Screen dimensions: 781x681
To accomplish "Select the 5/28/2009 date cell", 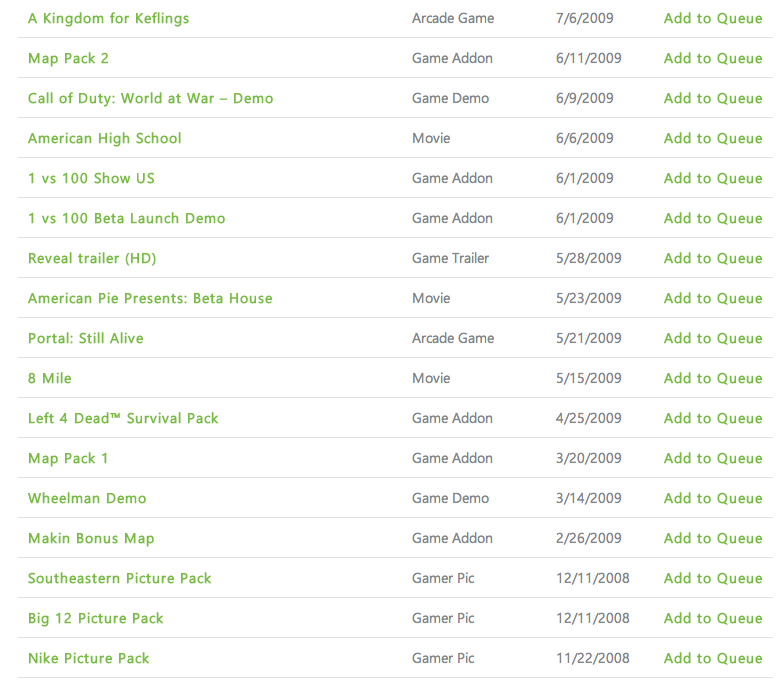I will point(589,258).
